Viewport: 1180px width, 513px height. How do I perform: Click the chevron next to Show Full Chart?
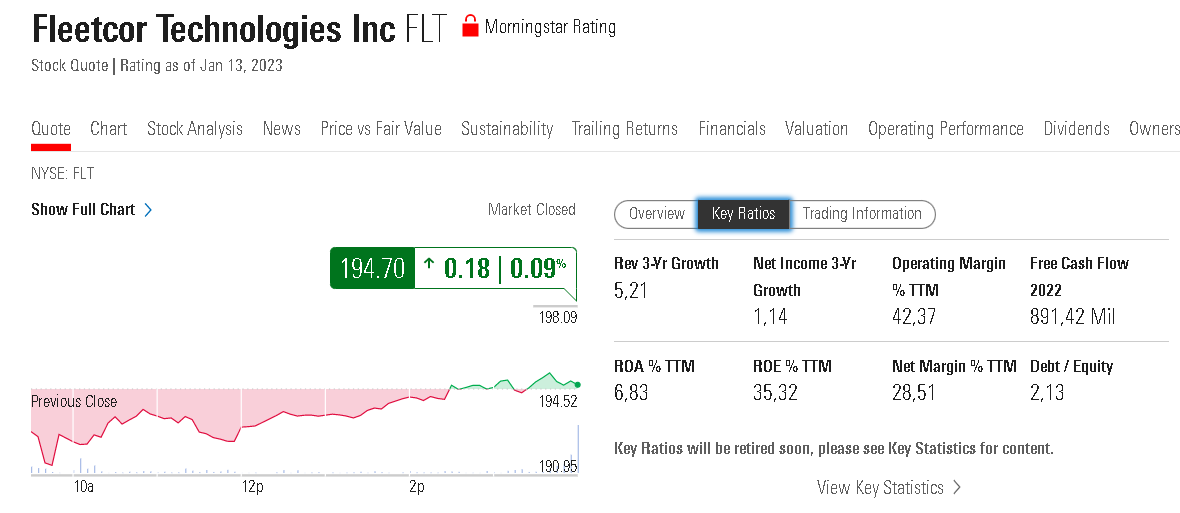pos(148,210)
